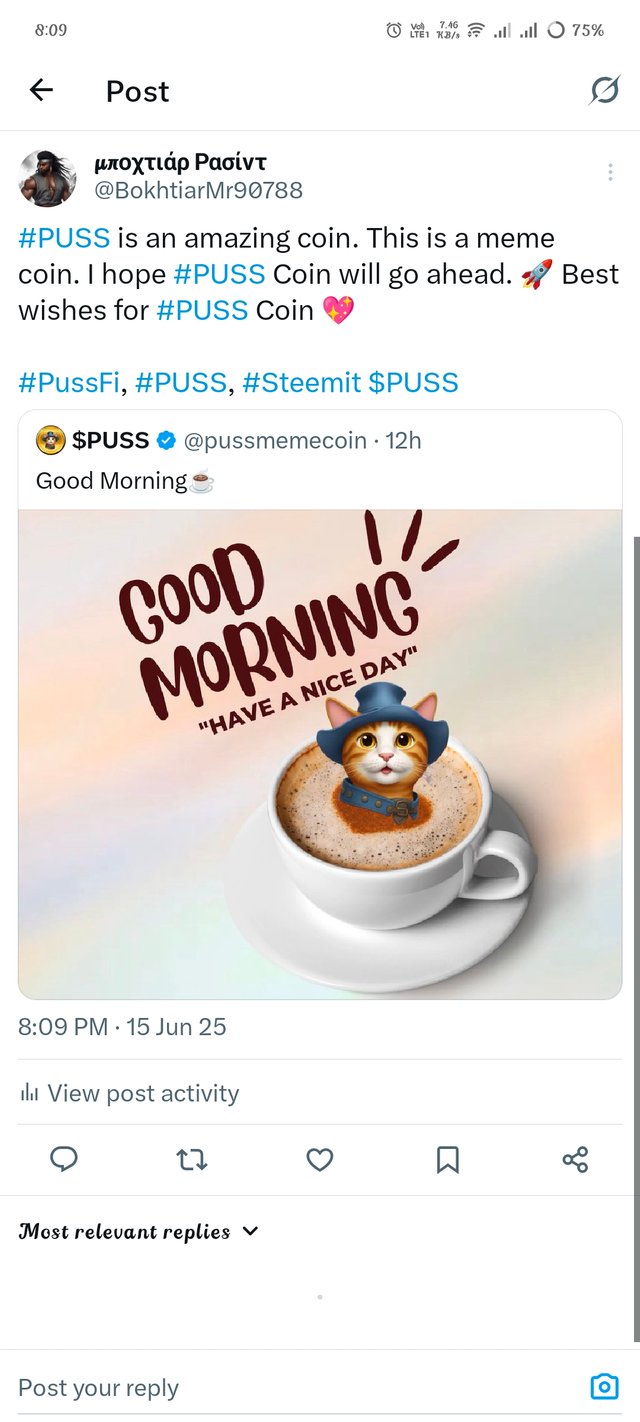Open @pussmemecoin quoted account avatar
Image resolution: width=640 pixels, height=1422 pixels.
point(50,440)
